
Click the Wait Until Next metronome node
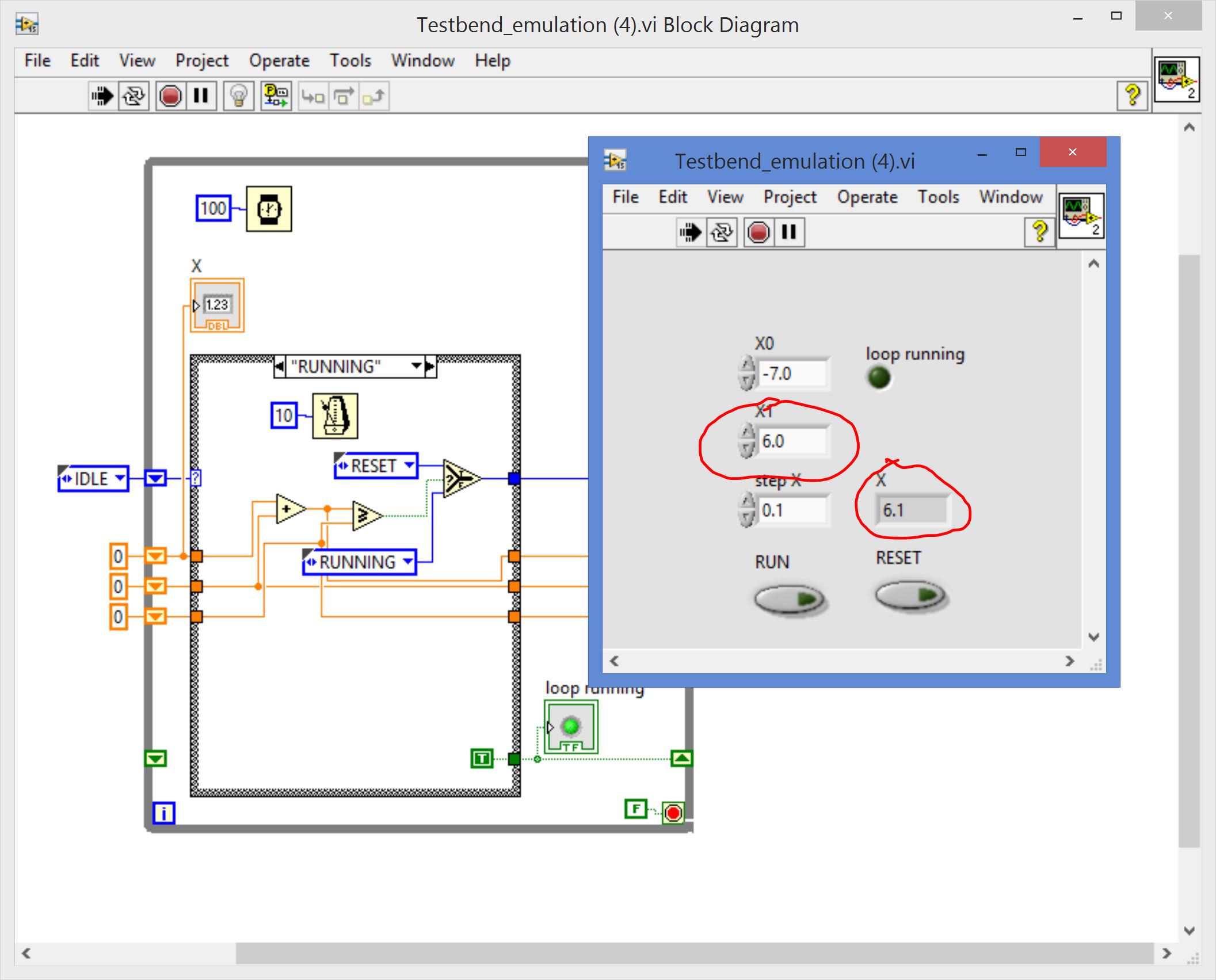click(x=335, y=416)
